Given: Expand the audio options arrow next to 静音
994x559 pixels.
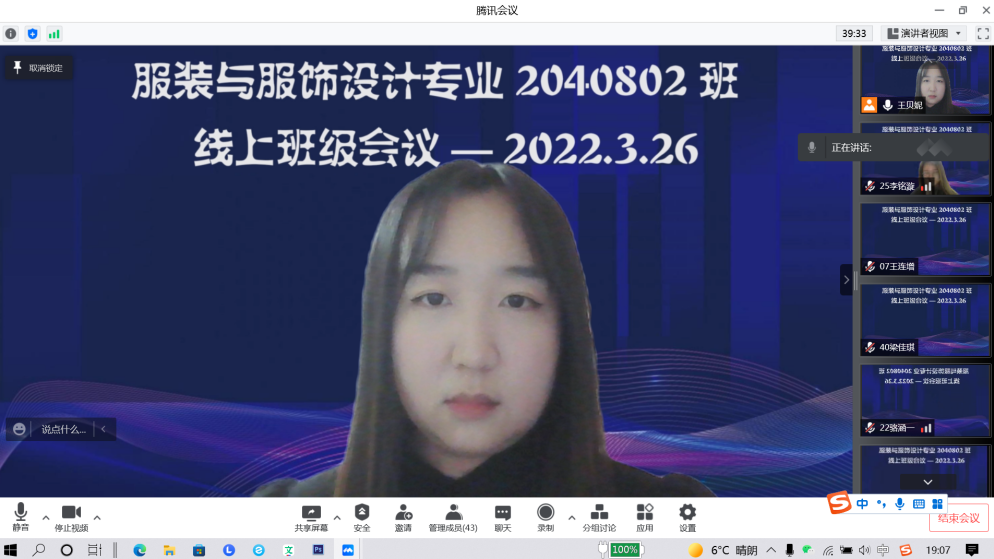Looking at the screenshot, I should coord(46,518).
